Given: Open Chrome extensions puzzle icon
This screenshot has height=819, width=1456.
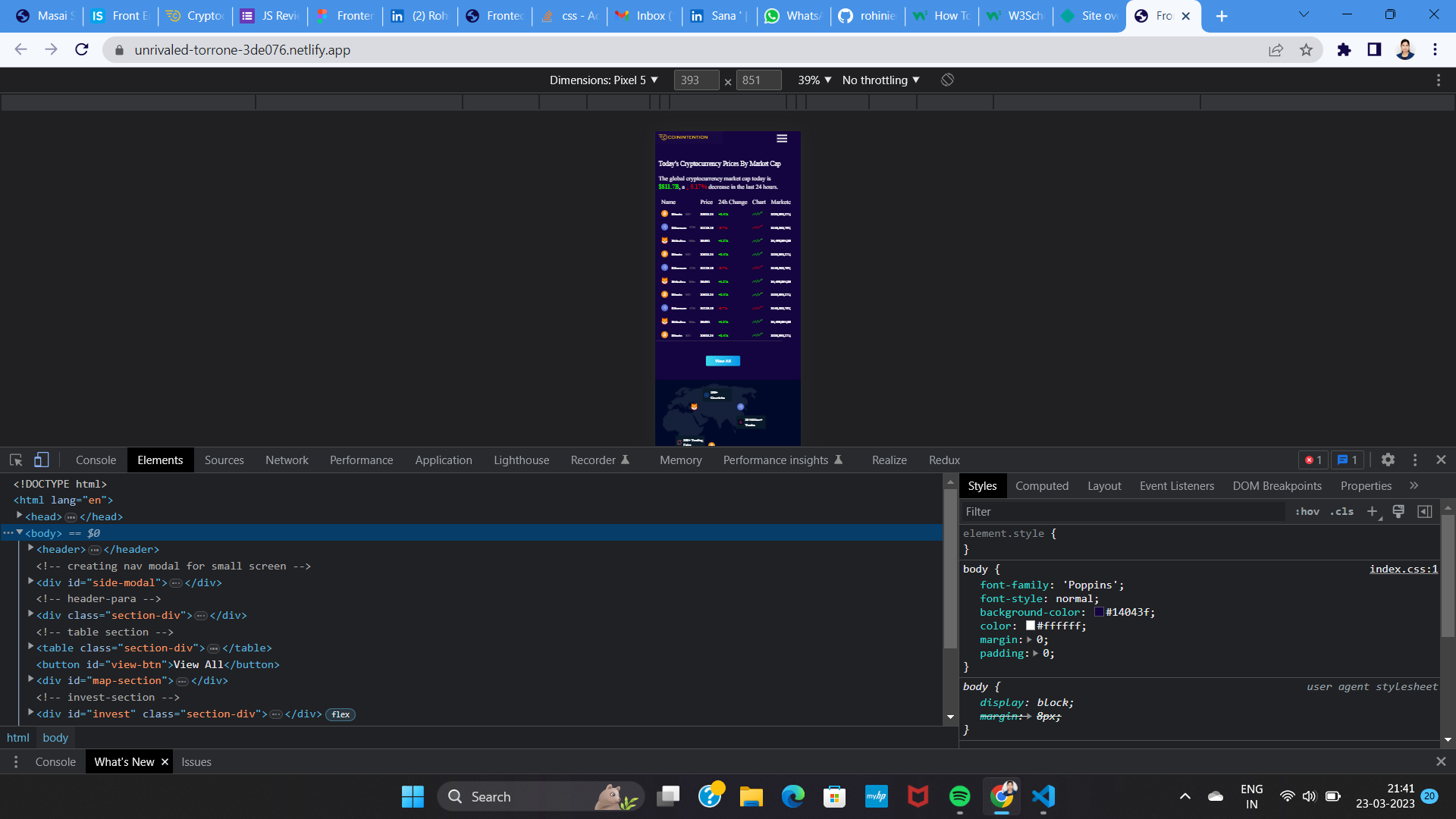Looking at the screenshot, I should point(1344,50).
